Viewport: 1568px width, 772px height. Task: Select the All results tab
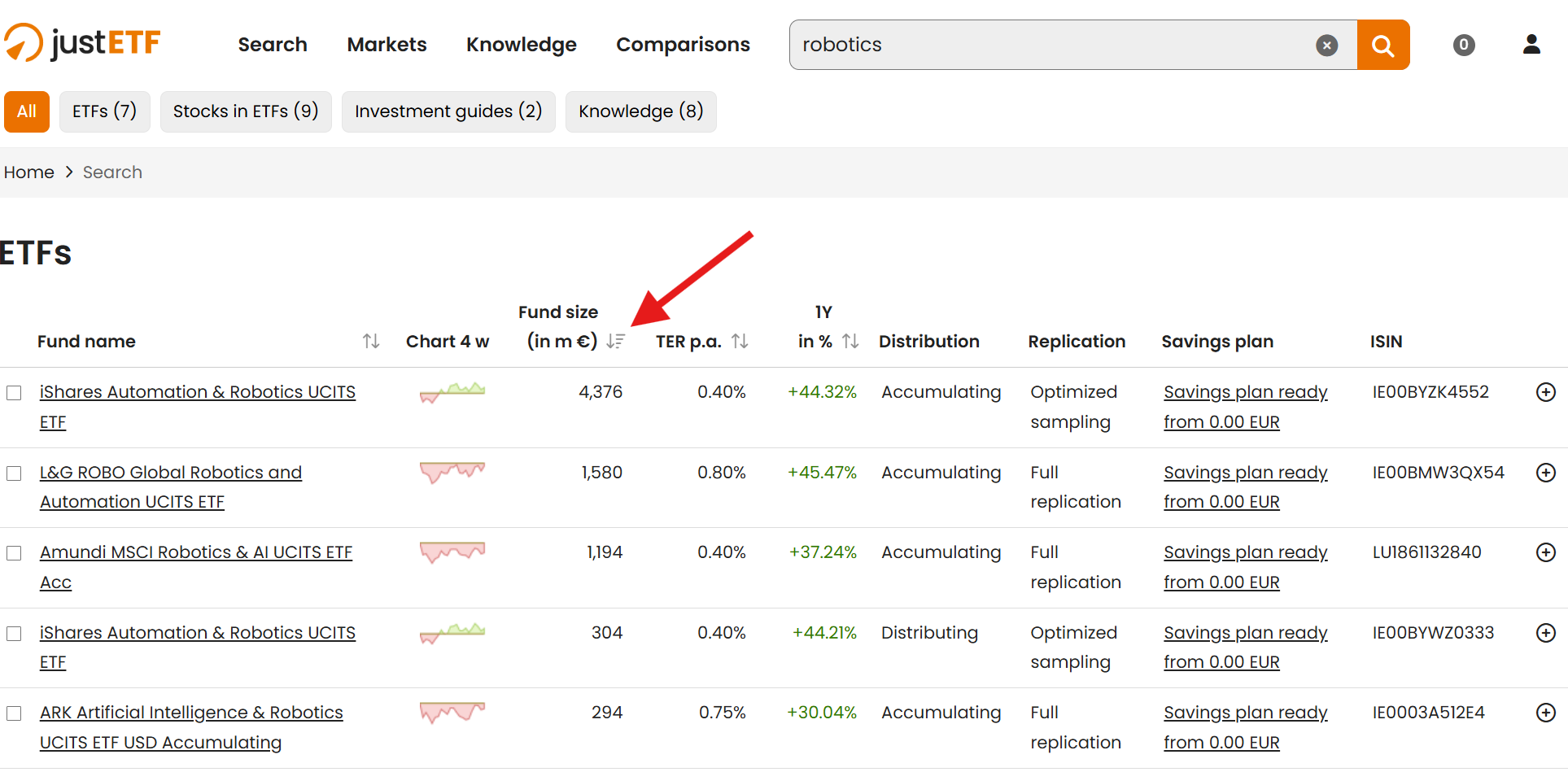click(x=27, y=111)
